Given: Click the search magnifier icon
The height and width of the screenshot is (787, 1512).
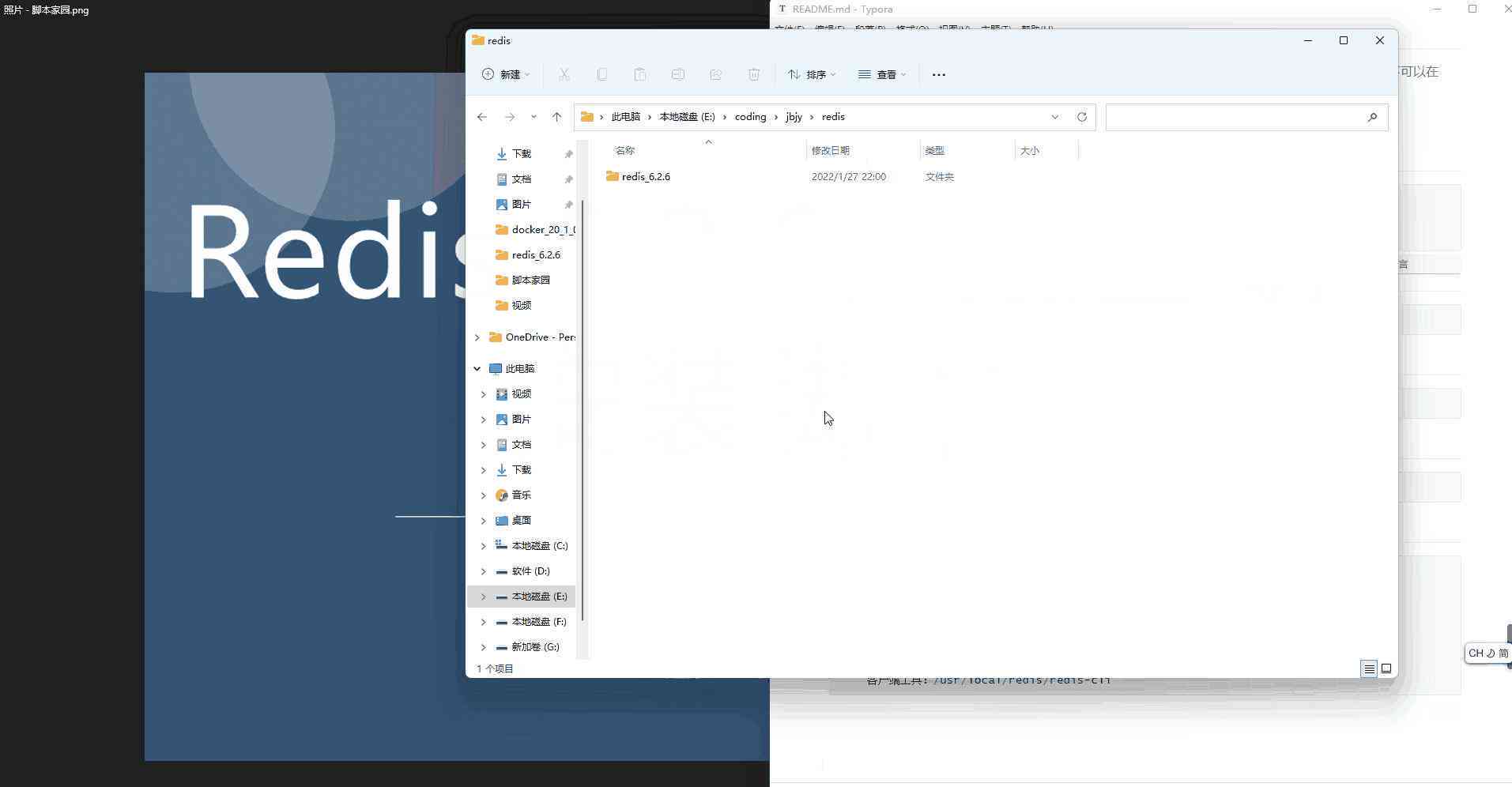Looking at the screenshot, I should (1372, 117).
